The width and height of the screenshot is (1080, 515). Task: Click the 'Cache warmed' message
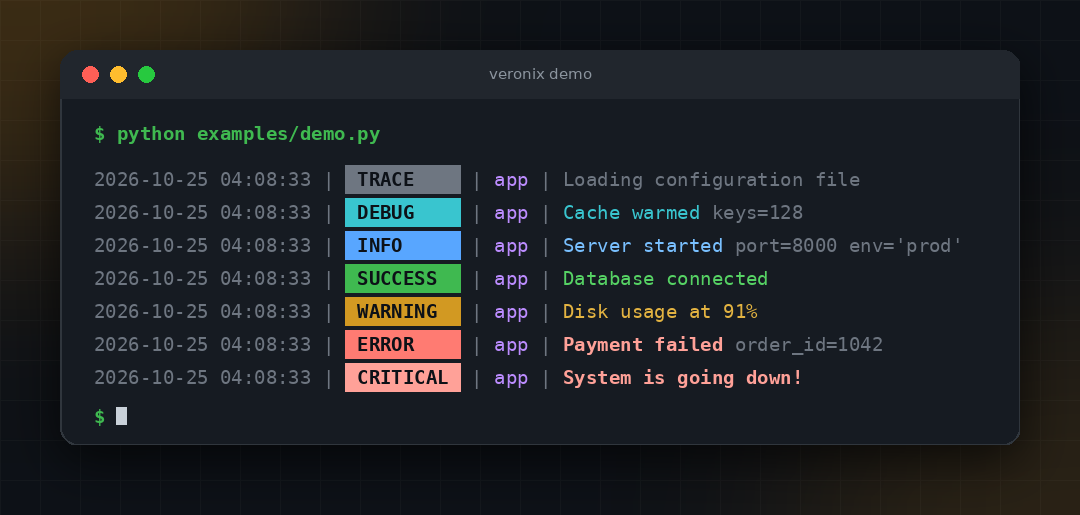point(632,213)
